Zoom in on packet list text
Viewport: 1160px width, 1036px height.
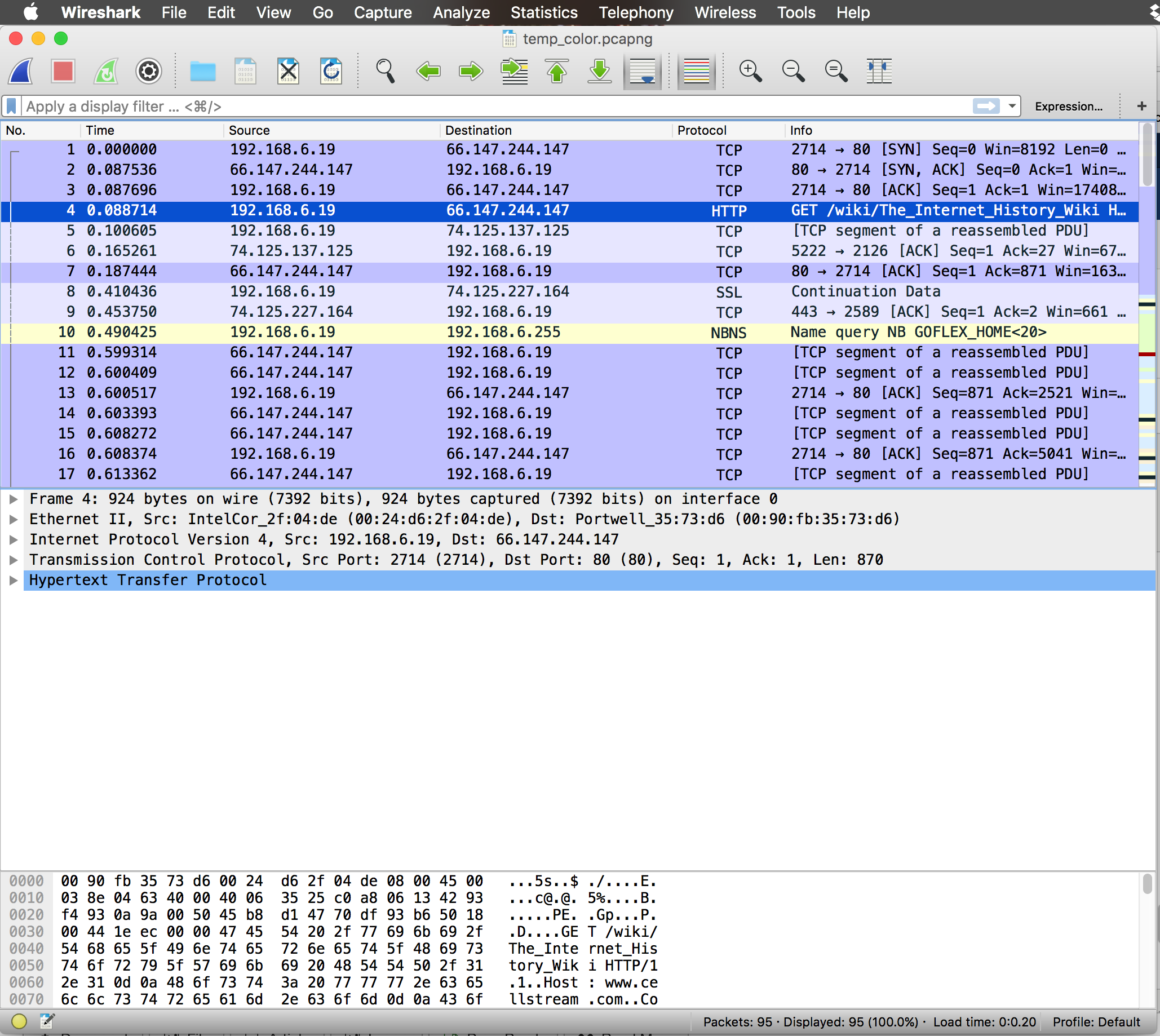(750, 71)
